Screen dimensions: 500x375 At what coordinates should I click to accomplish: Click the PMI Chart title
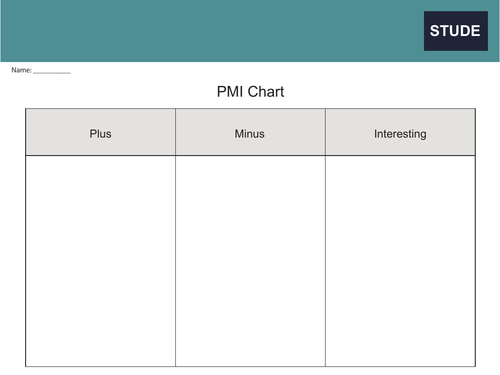250,92
